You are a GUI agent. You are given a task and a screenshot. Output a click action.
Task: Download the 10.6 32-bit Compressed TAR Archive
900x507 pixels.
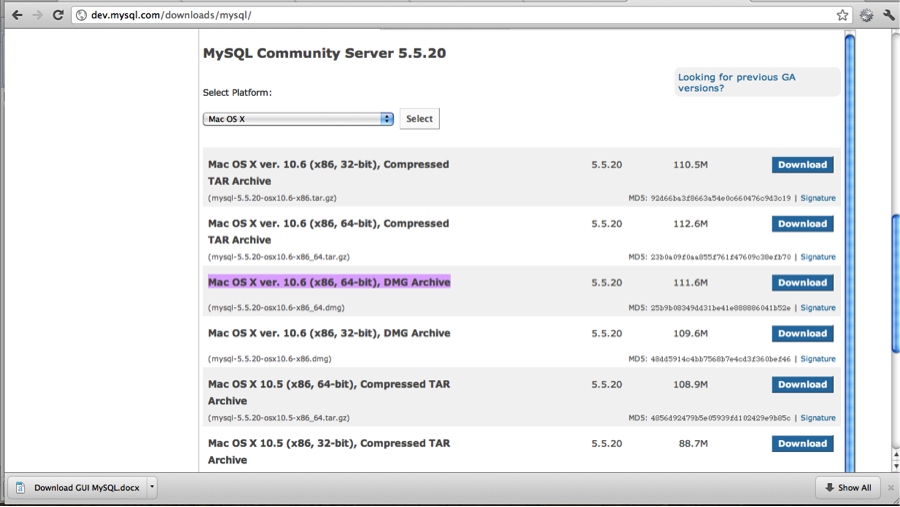[x=802, y=165]
